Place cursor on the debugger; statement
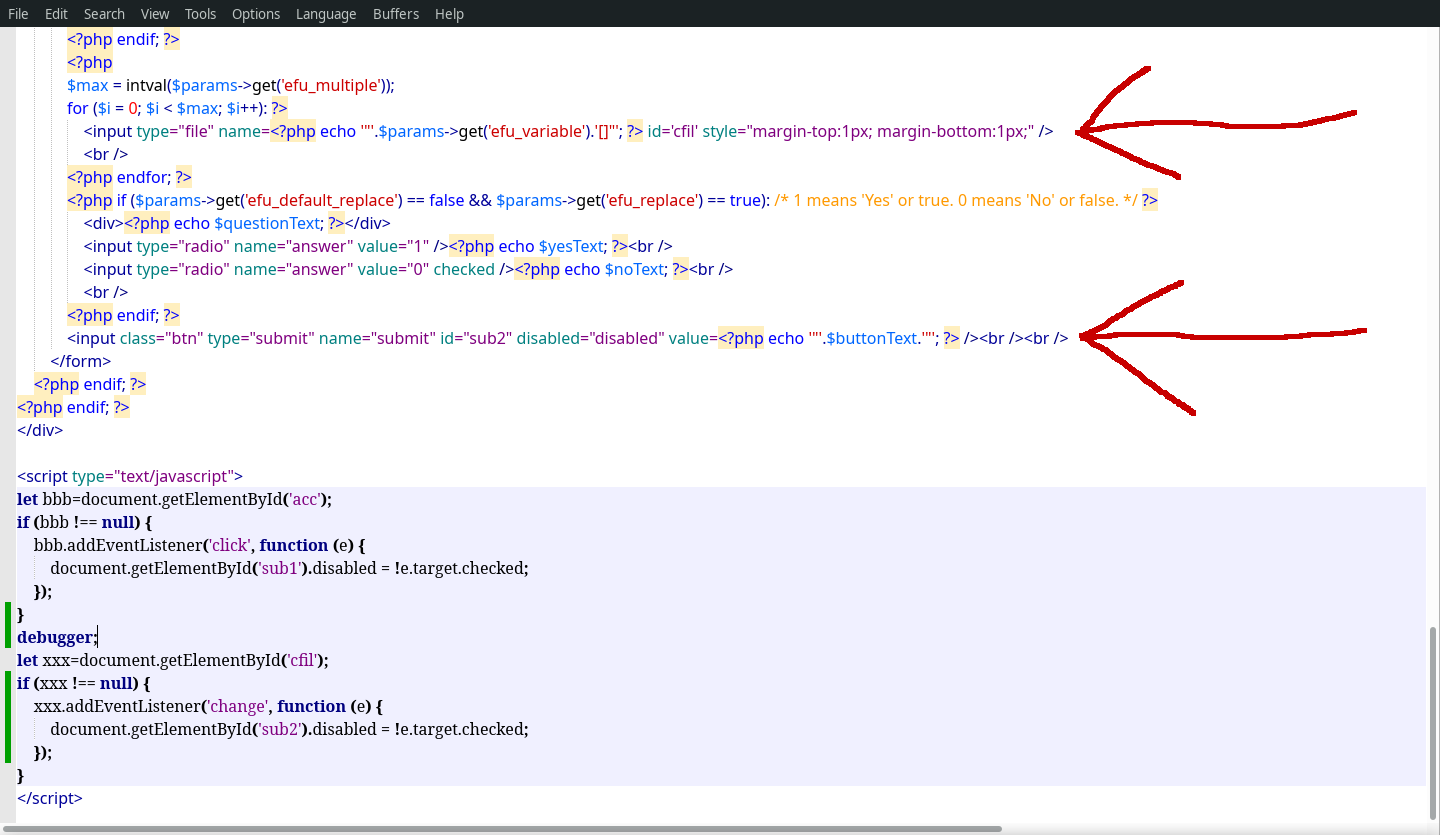The height and width of the screenshot is (835, 1440). [57, 637]
